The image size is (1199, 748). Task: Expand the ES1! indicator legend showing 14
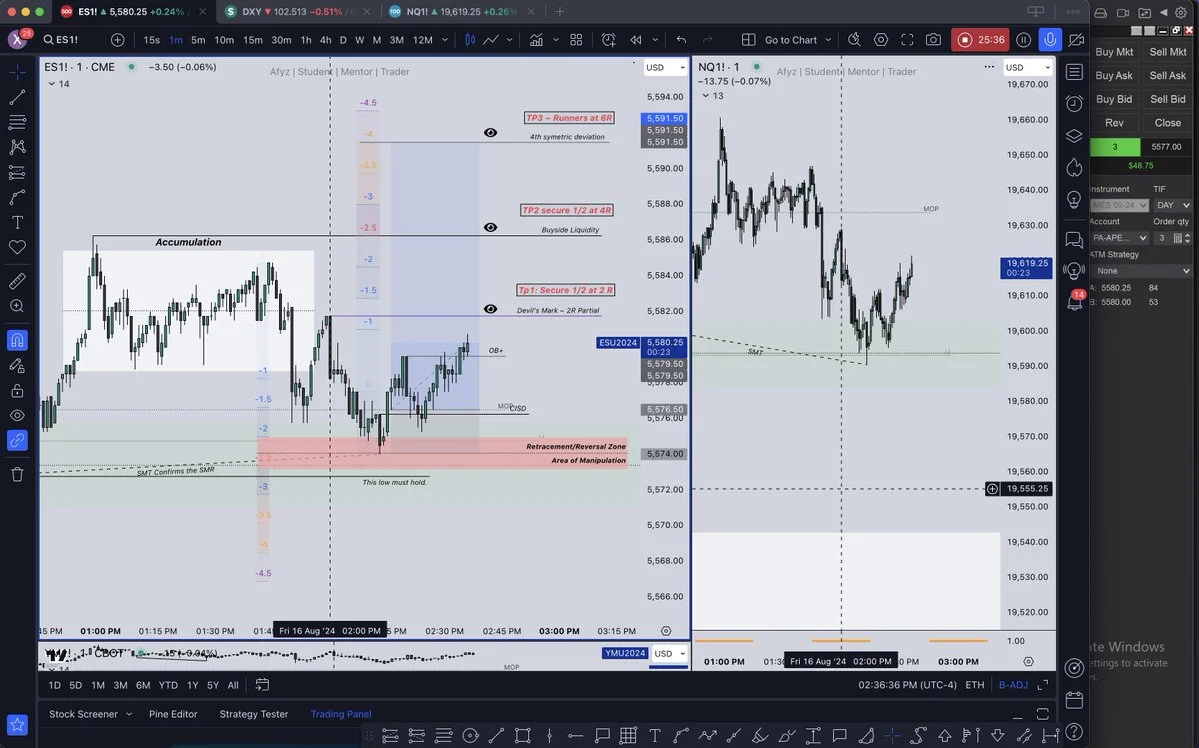click(x=58, y=84)
